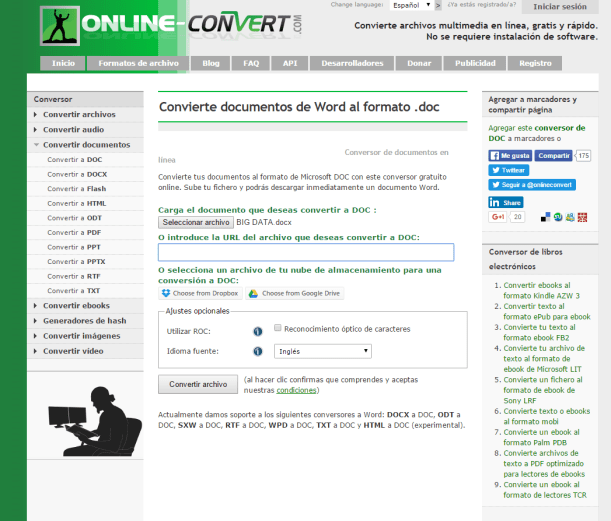Expand Convertir imágenes section
This screenshot has width=611, height=521.
(x=85, y=336)
